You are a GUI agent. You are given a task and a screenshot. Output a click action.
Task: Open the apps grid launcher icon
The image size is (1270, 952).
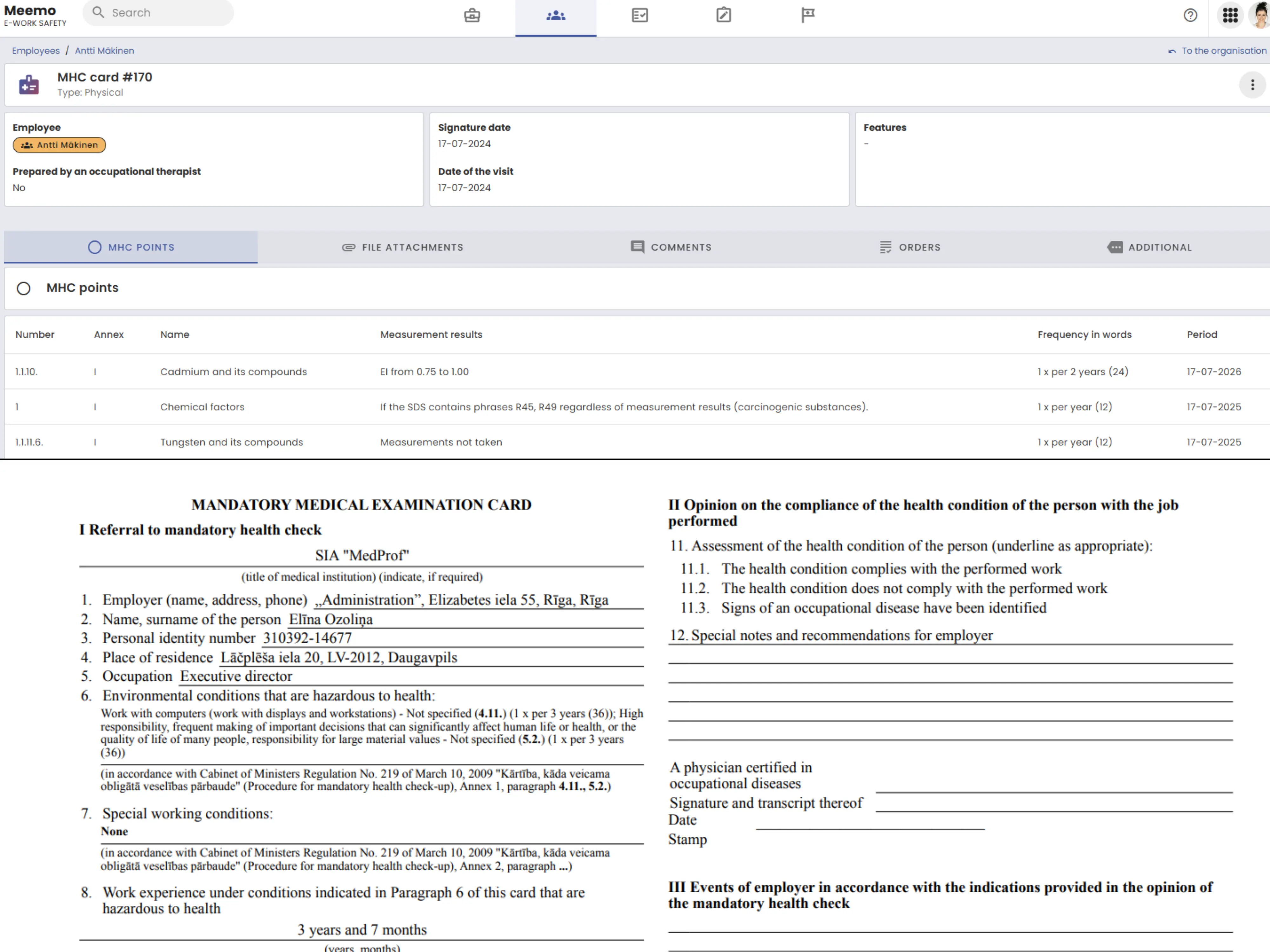point(1230,15)
